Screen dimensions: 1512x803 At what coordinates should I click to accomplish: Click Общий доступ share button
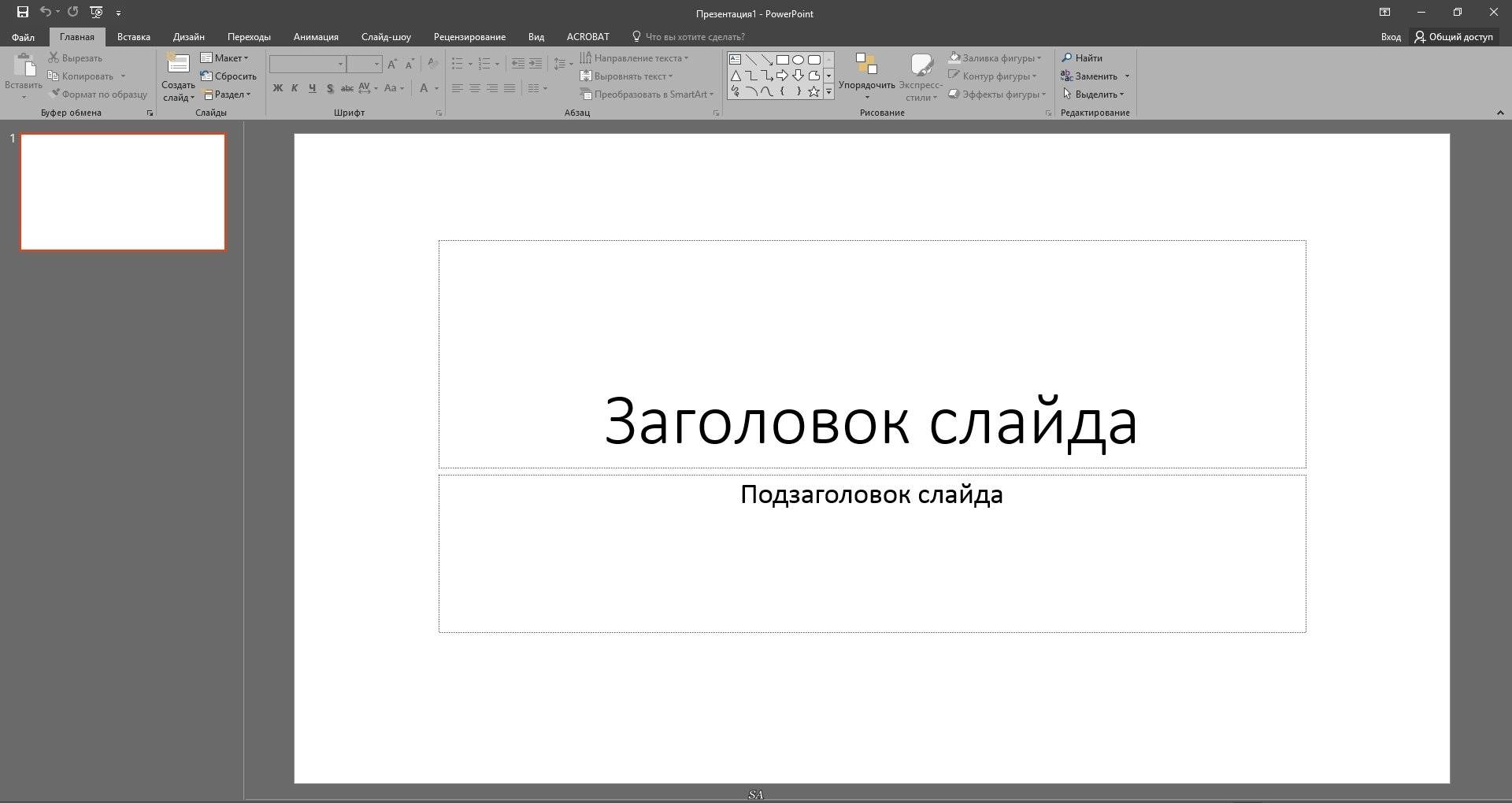pyautogui.click(x=1454, y=37)
